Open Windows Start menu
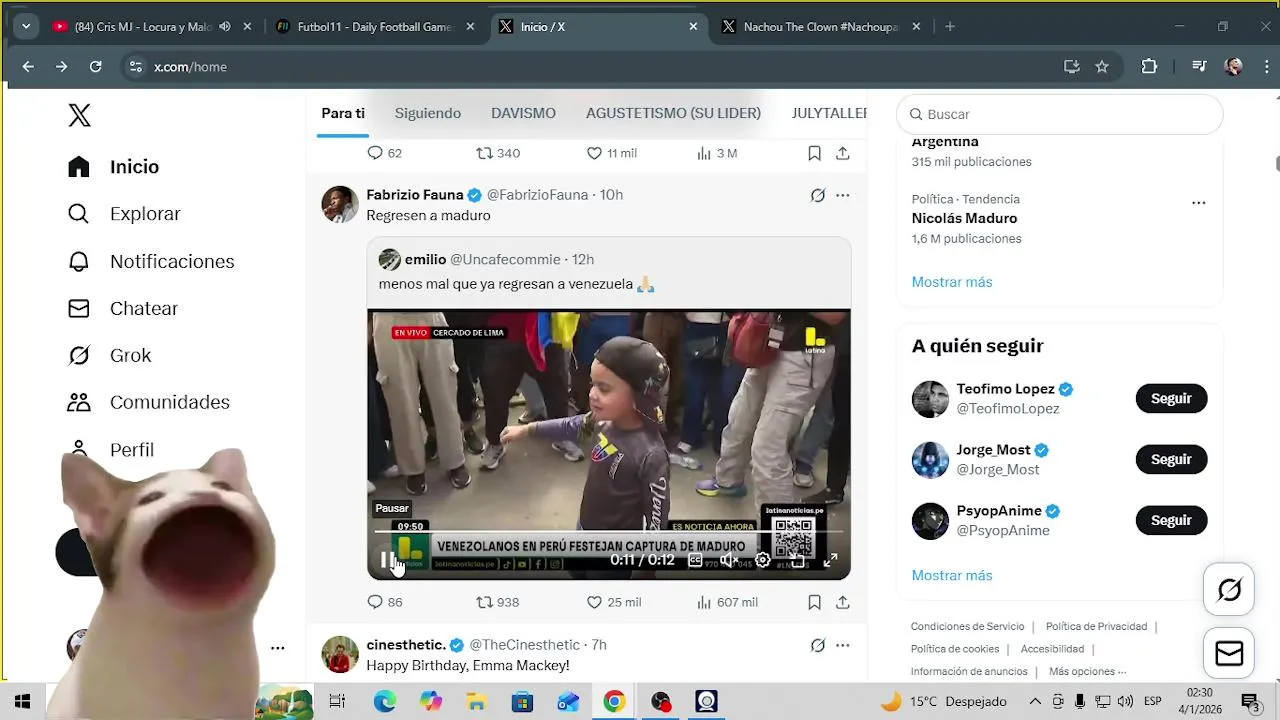The image size is (1280, 720). click(22, 701)
